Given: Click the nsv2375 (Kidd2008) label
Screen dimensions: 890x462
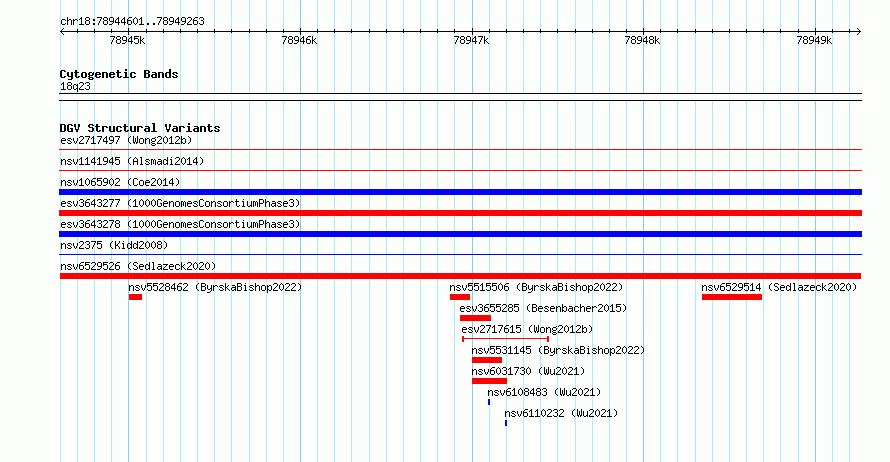Looking at the screenshot, I should coord(114,245).
